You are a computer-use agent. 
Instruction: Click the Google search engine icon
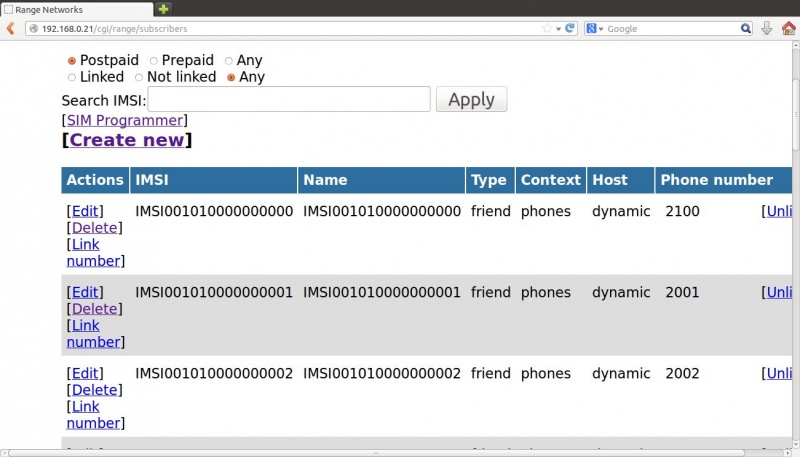coord(591,28)
